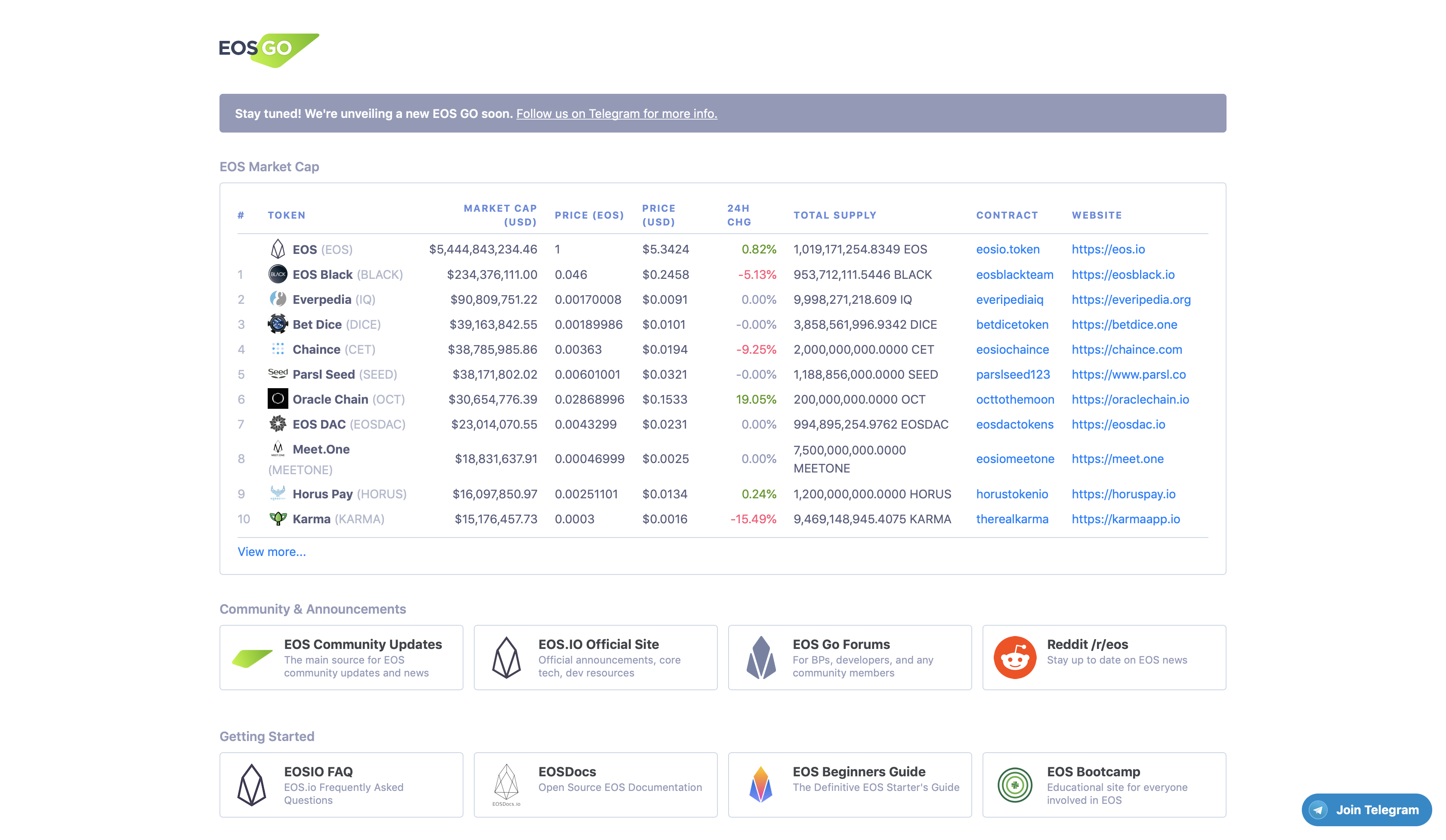Click the EOS token icon

278,249
